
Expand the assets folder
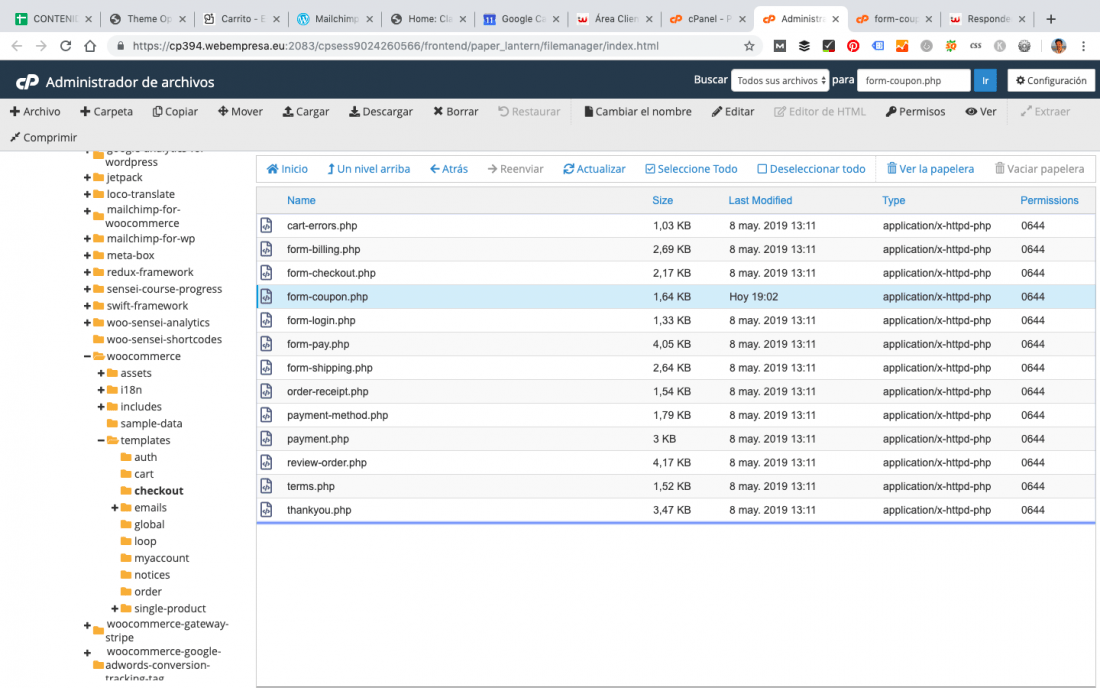(x=101, y=373)
